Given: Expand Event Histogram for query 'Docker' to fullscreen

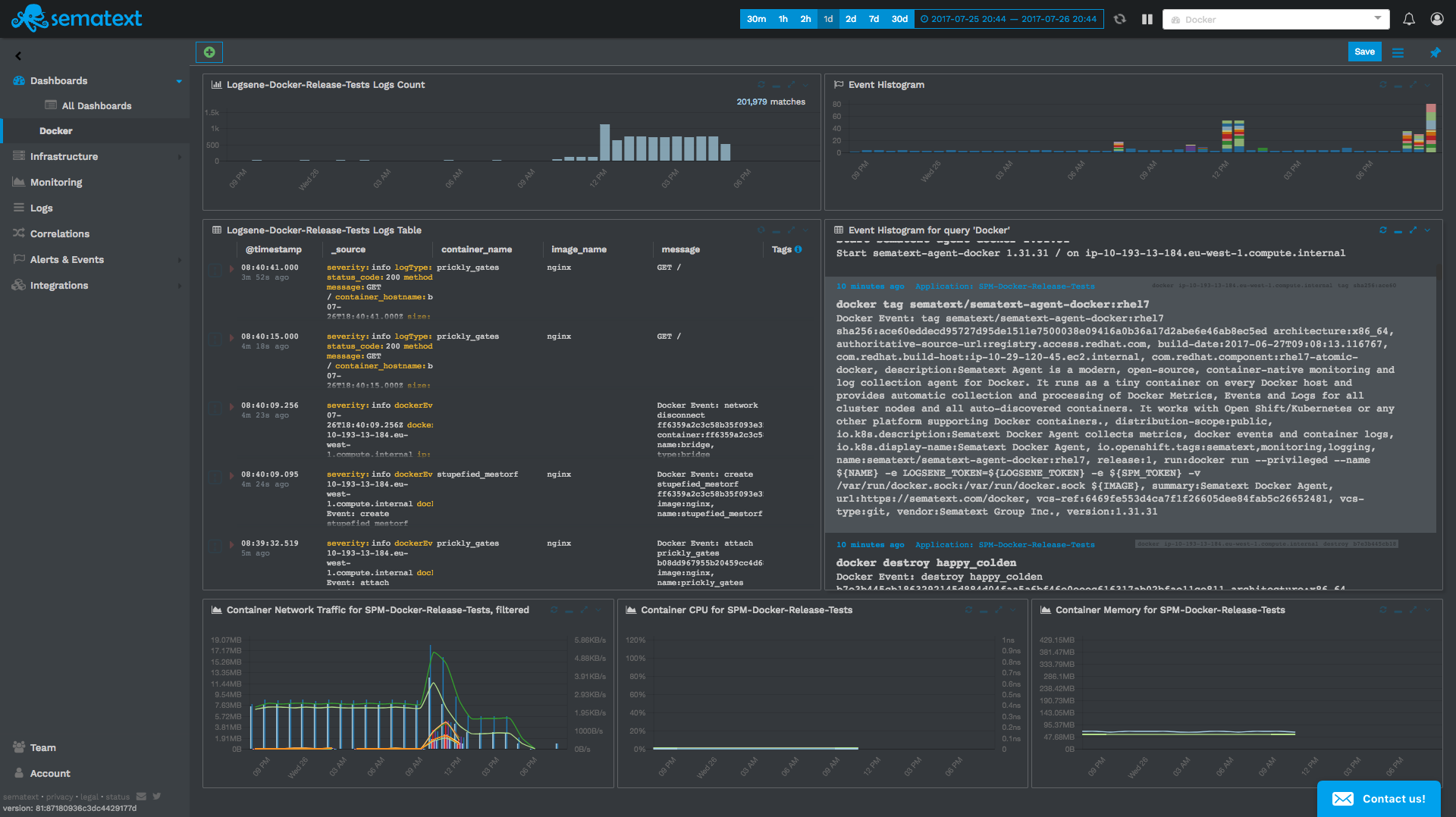Looking at the screenshot, I should click(x=1413, y=230).
